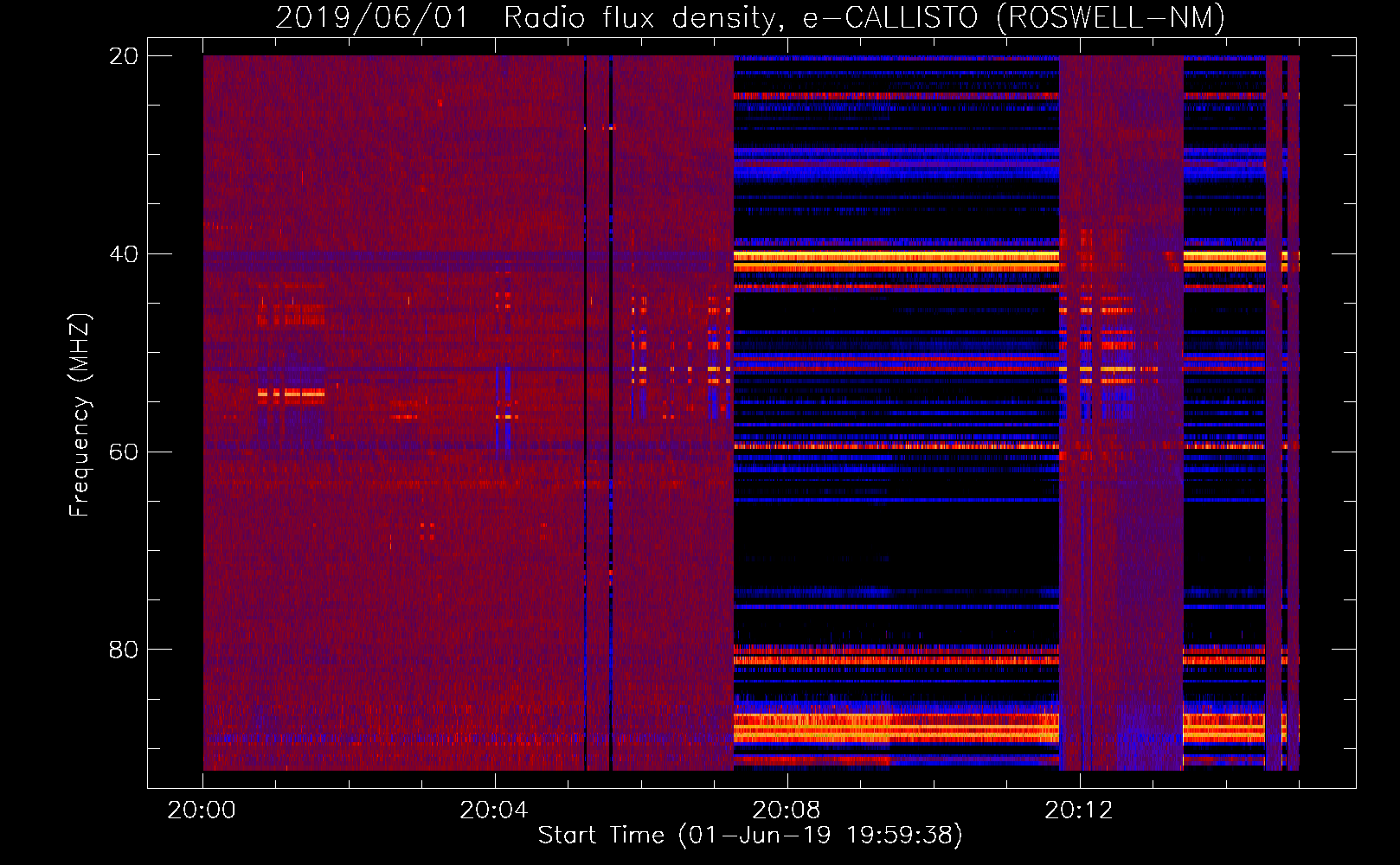This screenshot has width=1400, height=865.
Task: Click the "20:08" time tick label
Action: click(x=786, y=811)
